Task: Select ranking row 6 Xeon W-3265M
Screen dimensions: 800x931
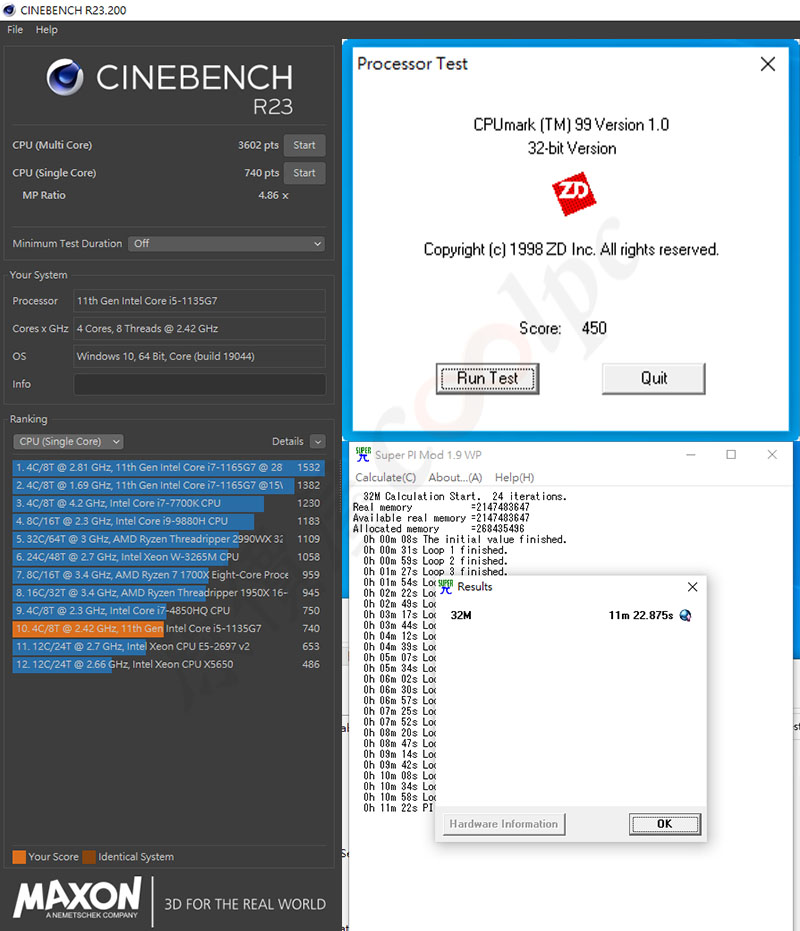Action: pos(169,557)
